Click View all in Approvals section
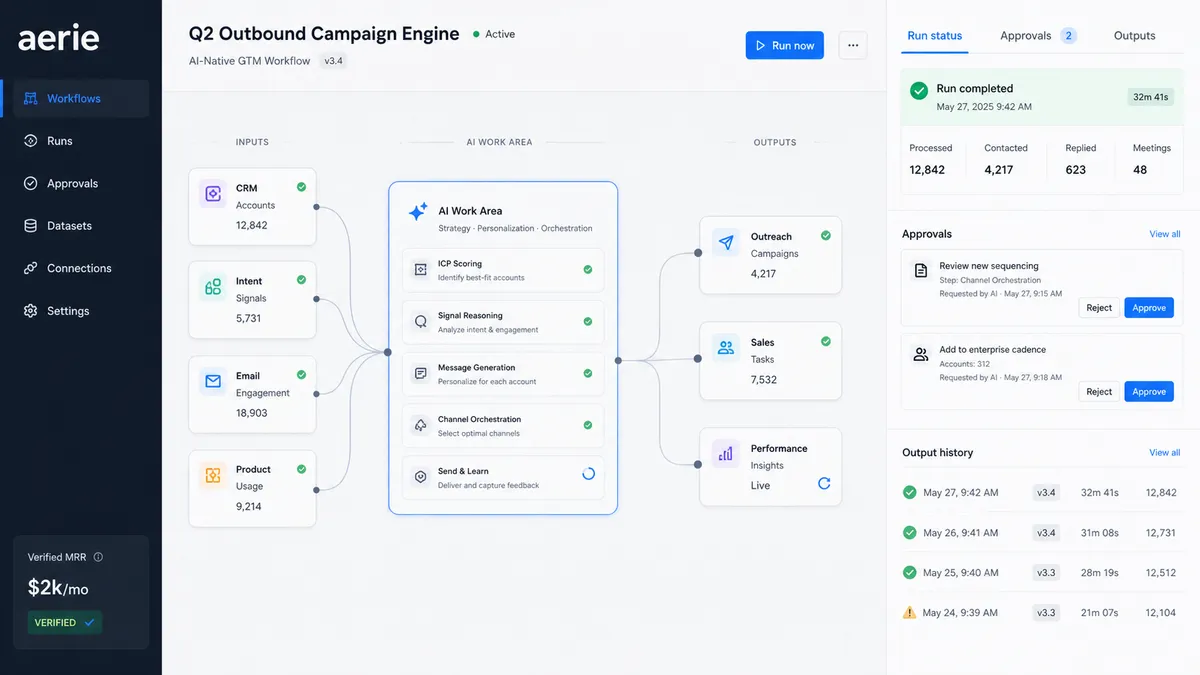Image resolution: width=1200 pixels, height=675 pixels. point(1165,234)
